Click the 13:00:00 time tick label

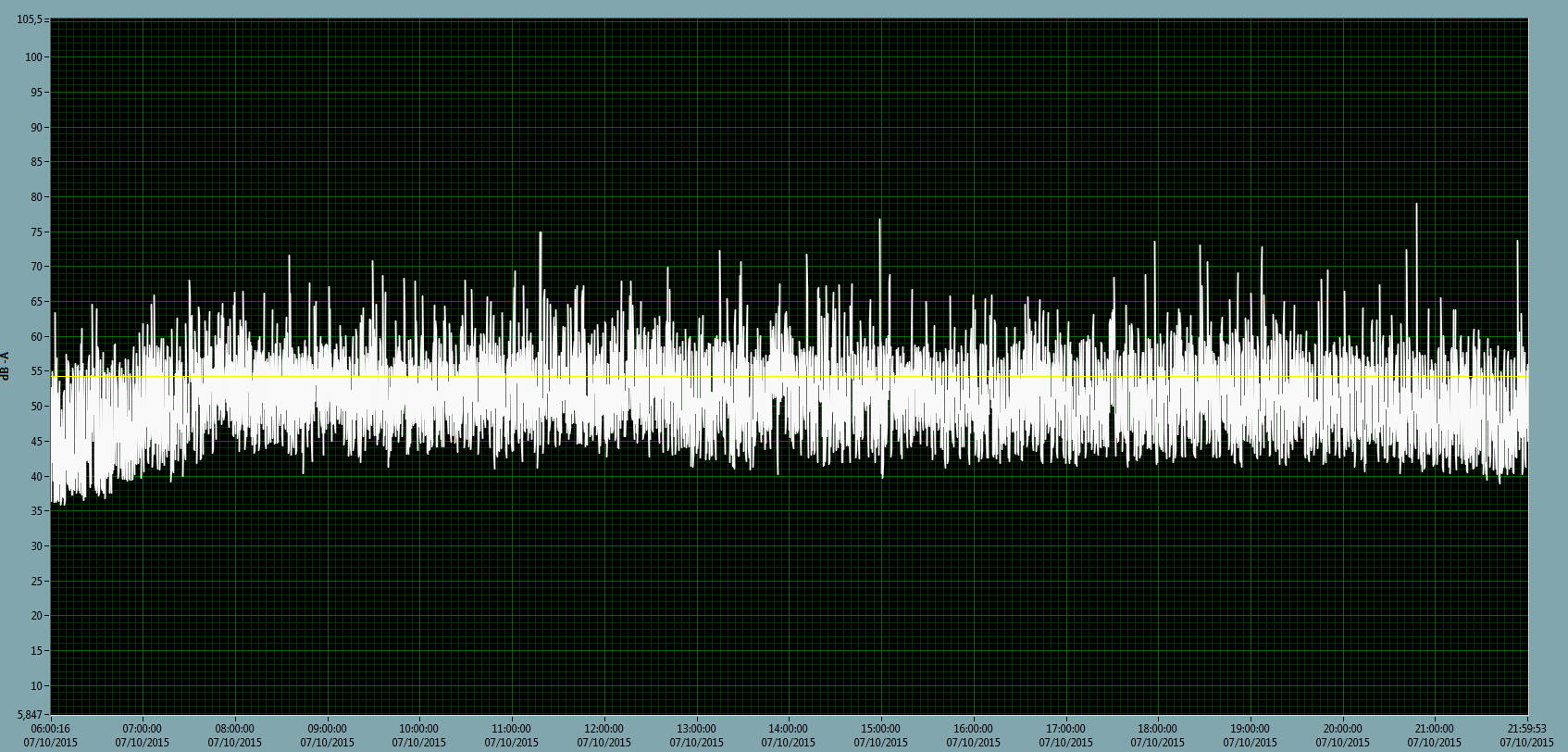click(x=696, y=730)
